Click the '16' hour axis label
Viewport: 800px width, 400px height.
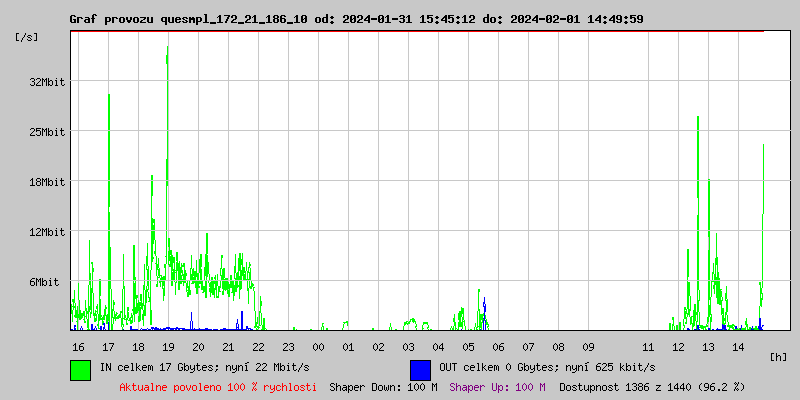pyautogui.click(x=78, y=347)
